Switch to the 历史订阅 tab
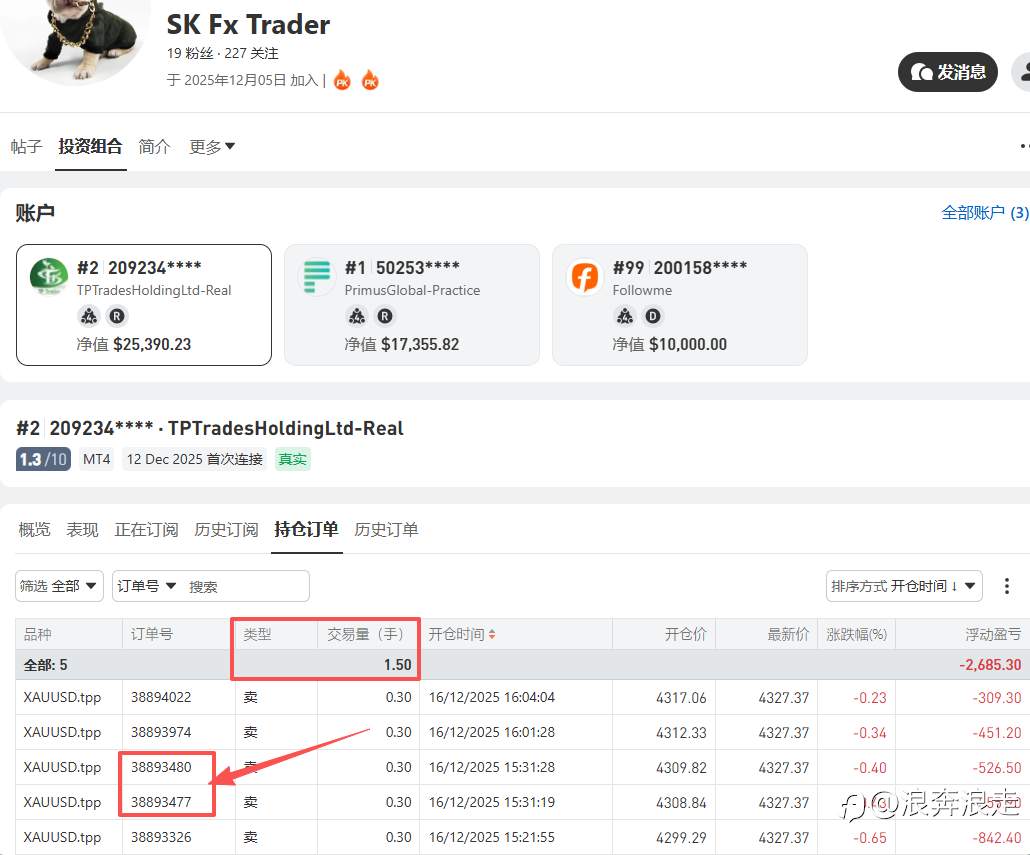 tap(226, 529)
